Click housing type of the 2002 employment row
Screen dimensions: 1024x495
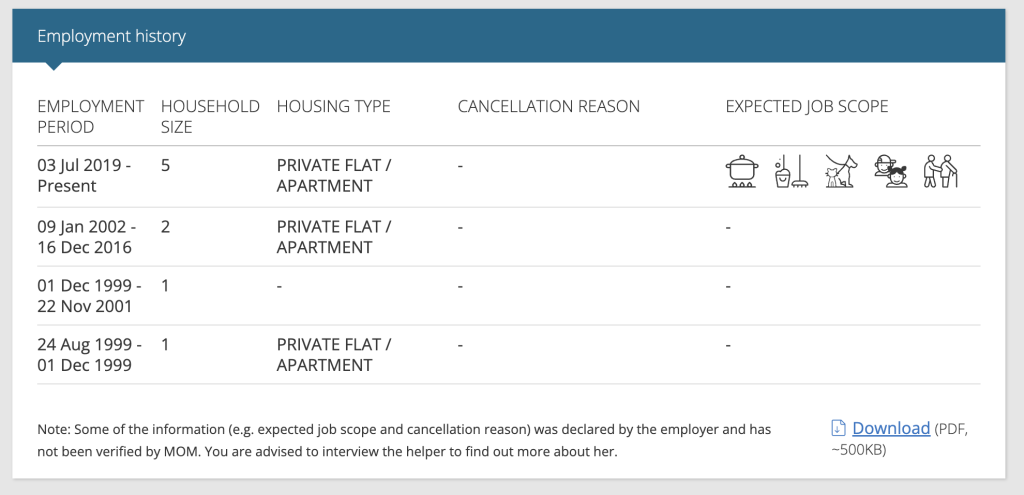333,237
